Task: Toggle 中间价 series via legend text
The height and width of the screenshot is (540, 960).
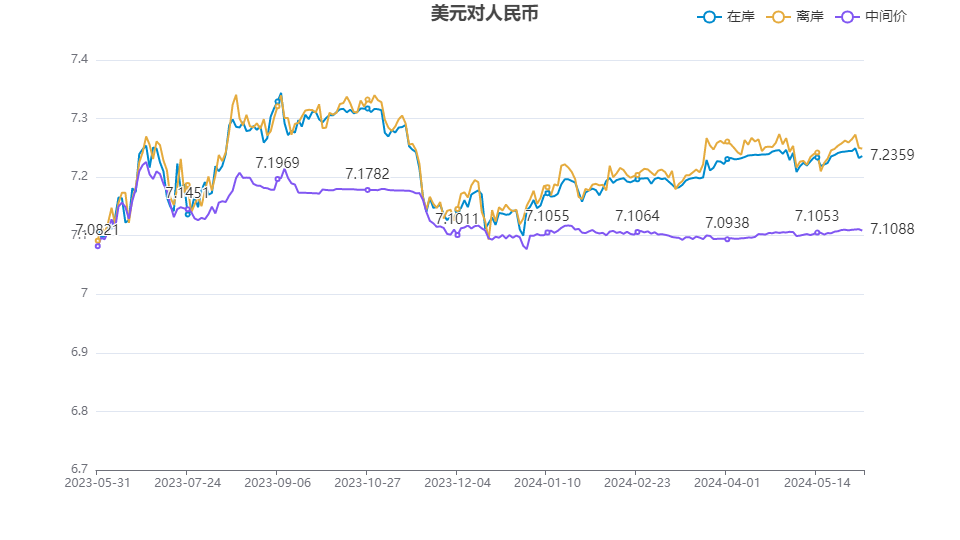Action: (886, 17)
